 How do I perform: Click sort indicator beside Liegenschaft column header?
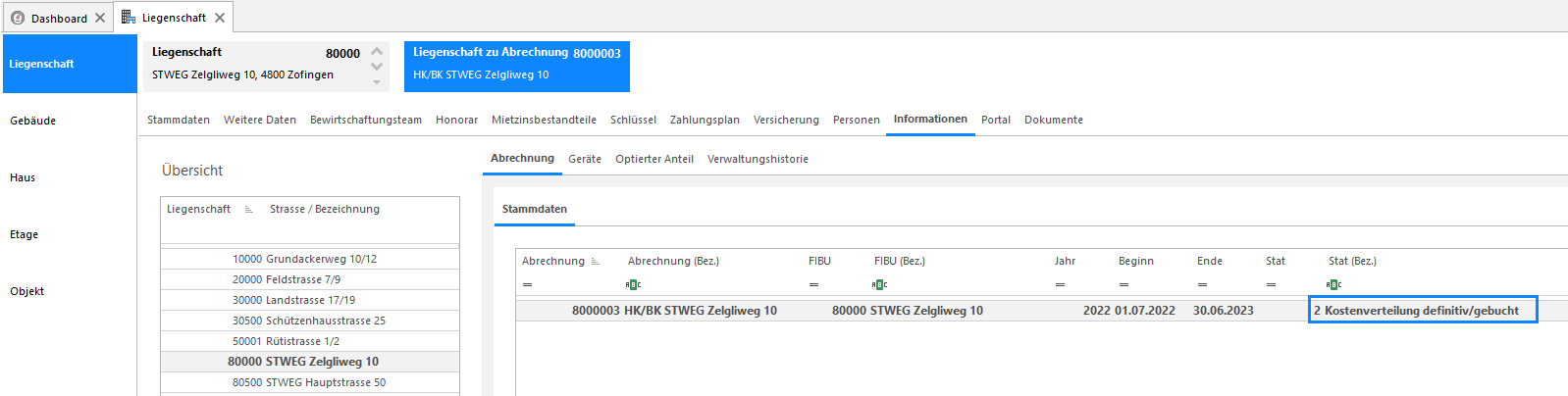tap(248, 210)
